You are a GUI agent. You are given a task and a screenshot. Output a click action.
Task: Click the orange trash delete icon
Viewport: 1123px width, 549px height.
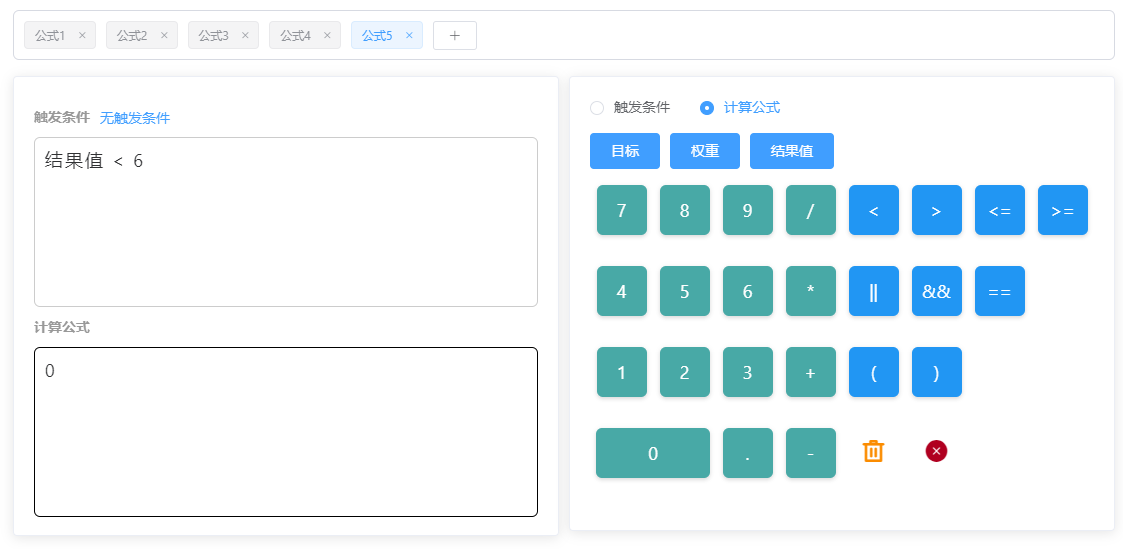873,452
